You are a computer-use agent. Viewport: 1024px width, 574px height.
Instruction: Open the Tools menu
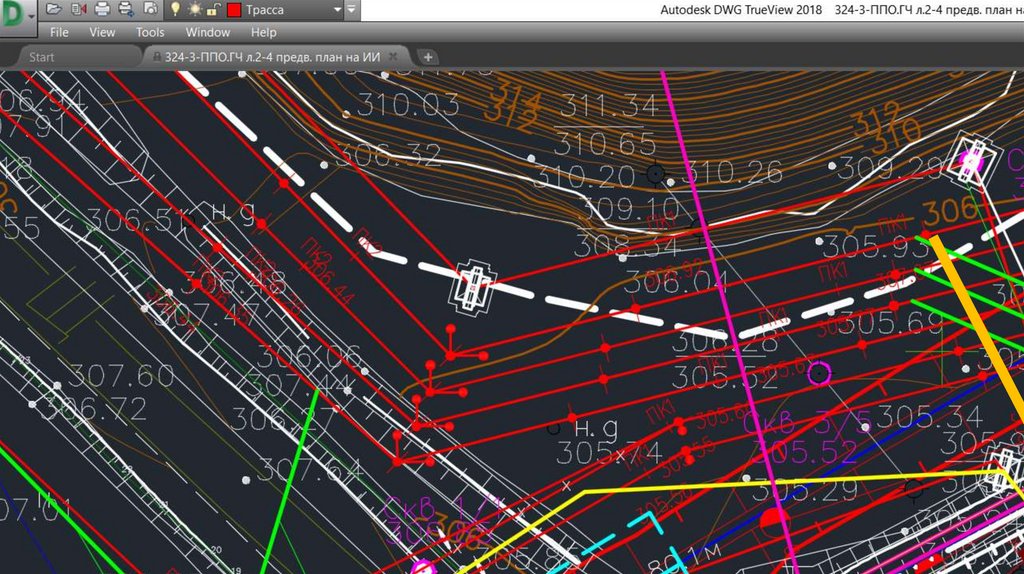(150, 32)
